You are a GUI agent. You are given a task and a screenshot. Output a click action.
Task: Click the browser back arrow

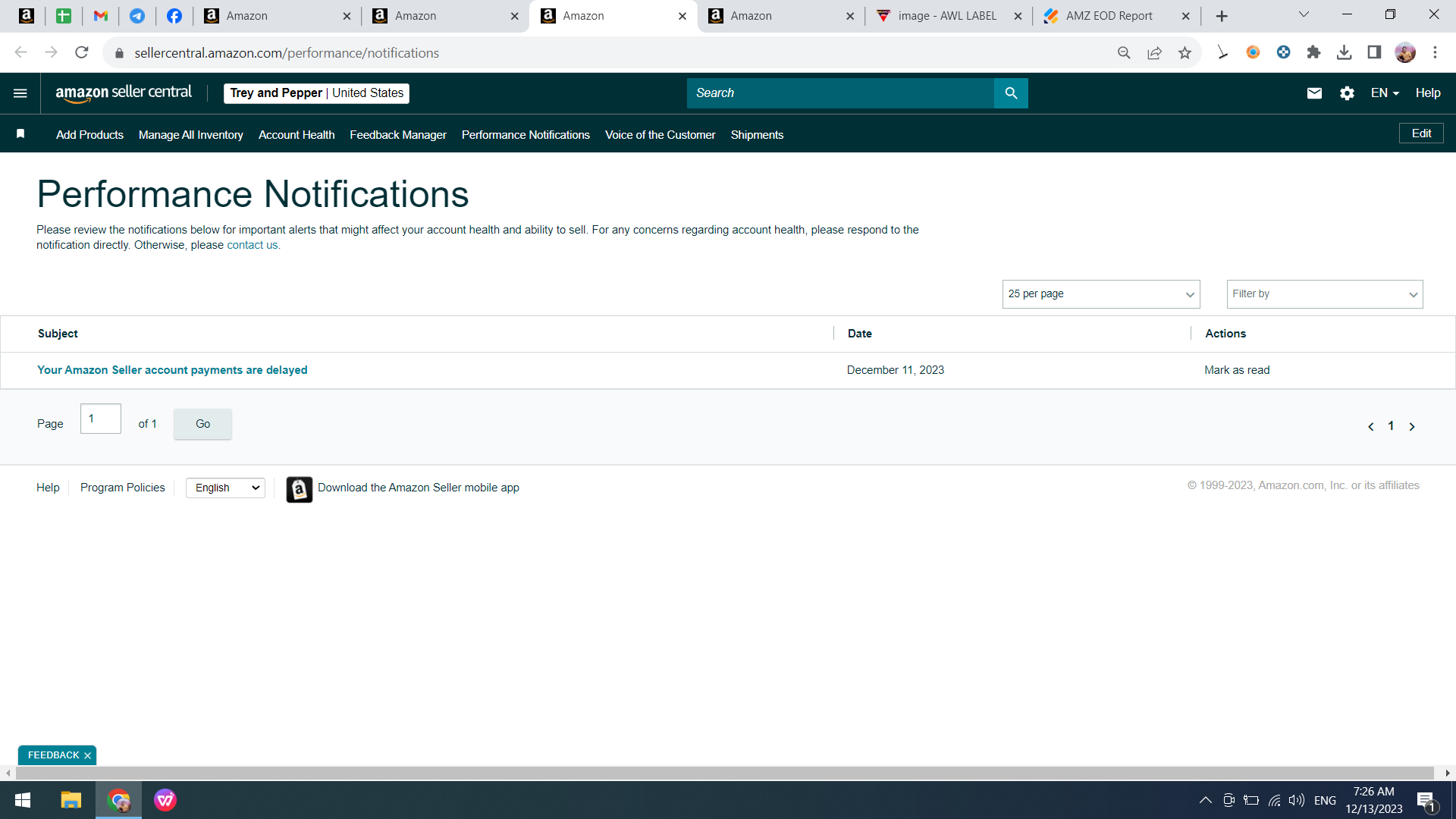pos(20,52)
